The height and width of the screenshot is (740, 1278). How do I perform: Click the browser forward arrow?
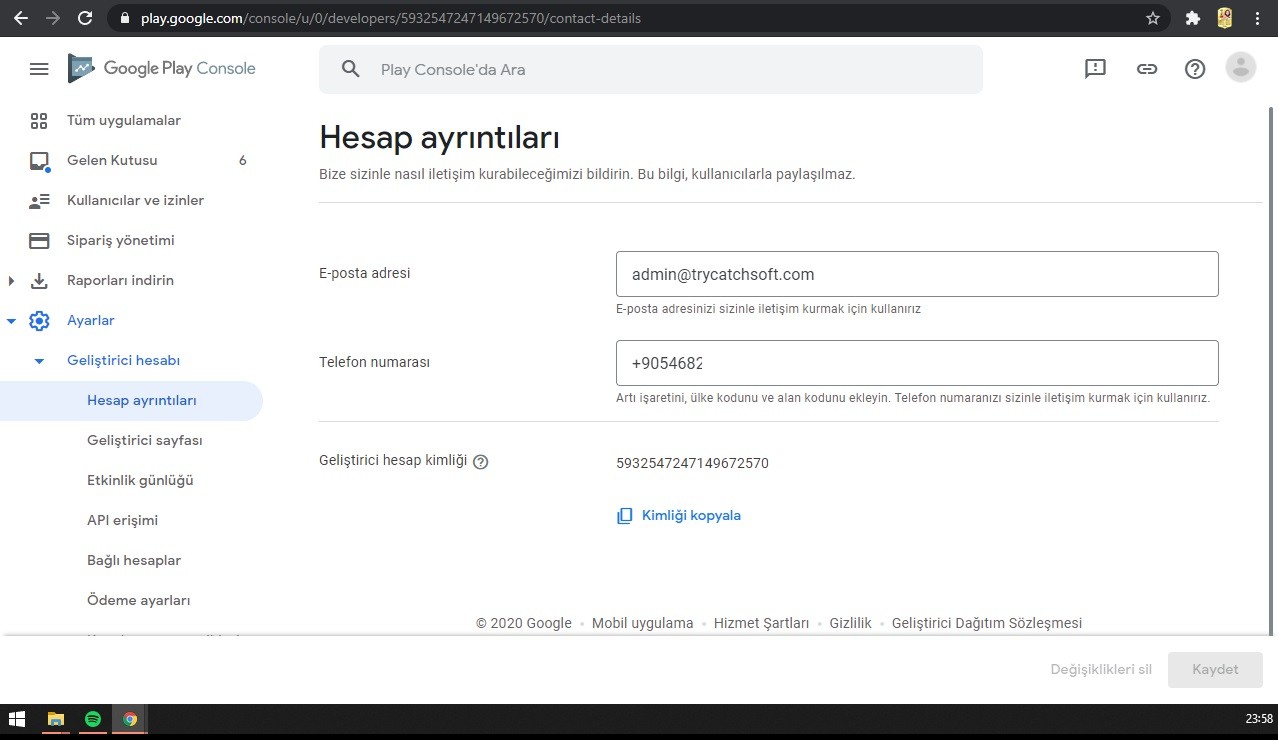coord(53,18)
